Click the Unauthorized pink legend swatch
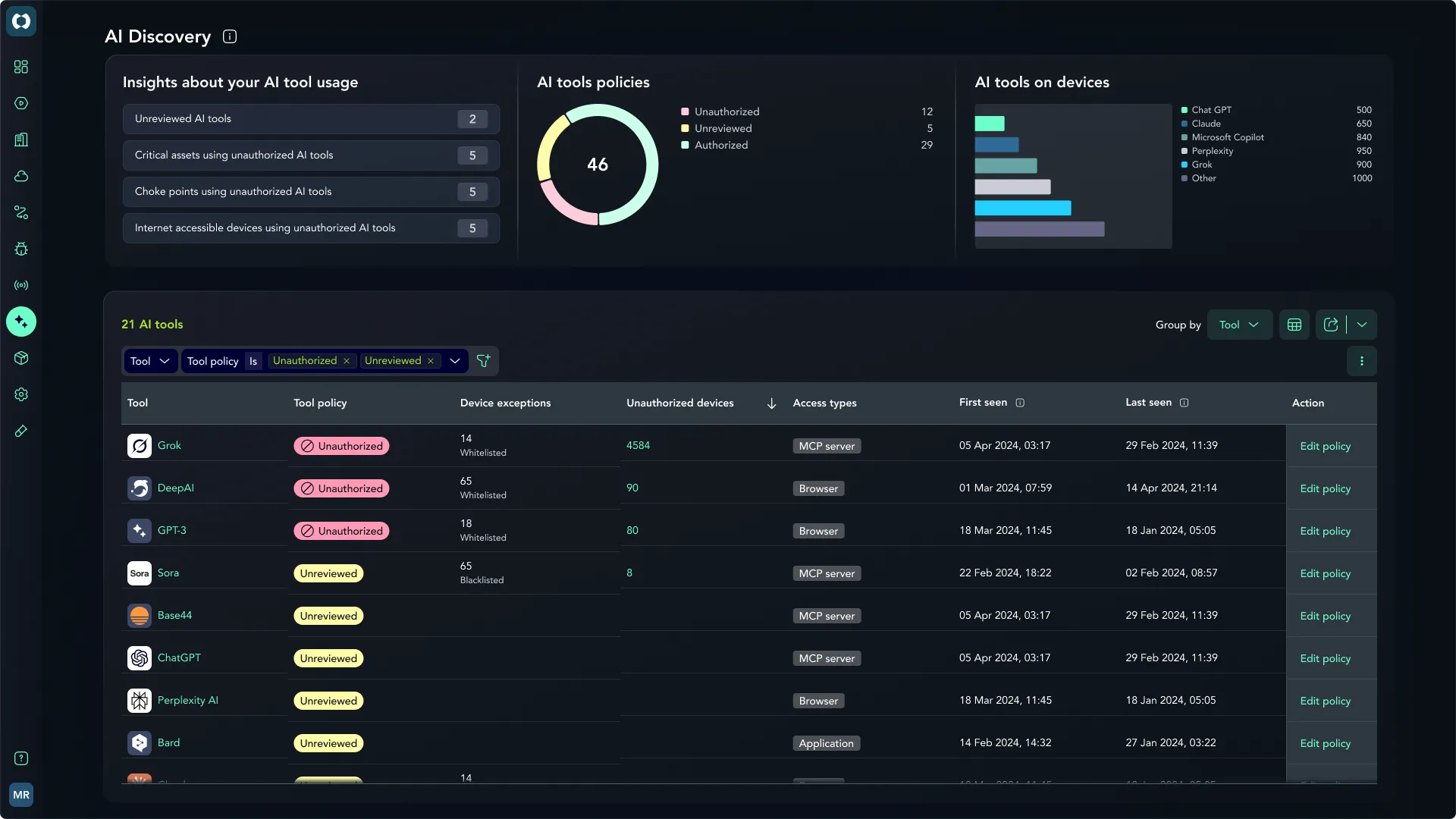This screenshot has height=819, width=1456. point(685,111)
